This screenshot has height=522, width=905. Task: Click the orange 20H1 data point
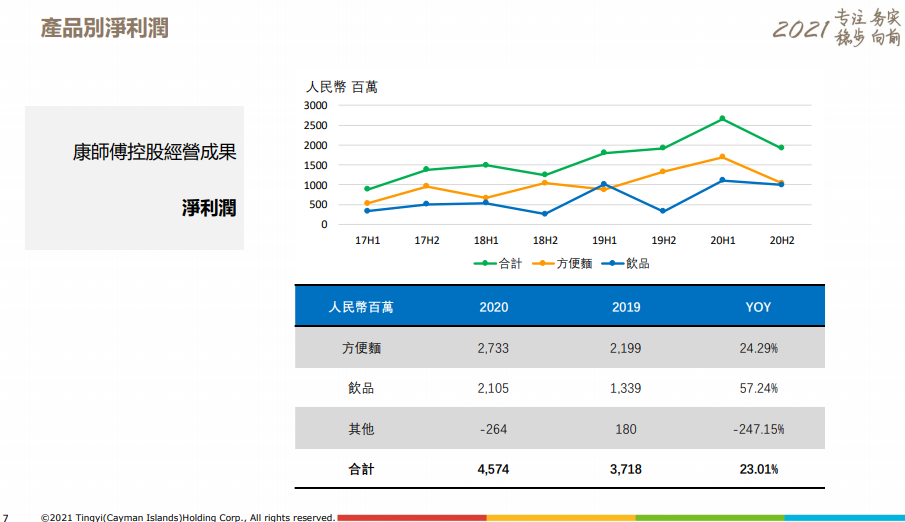coord(722,157)
